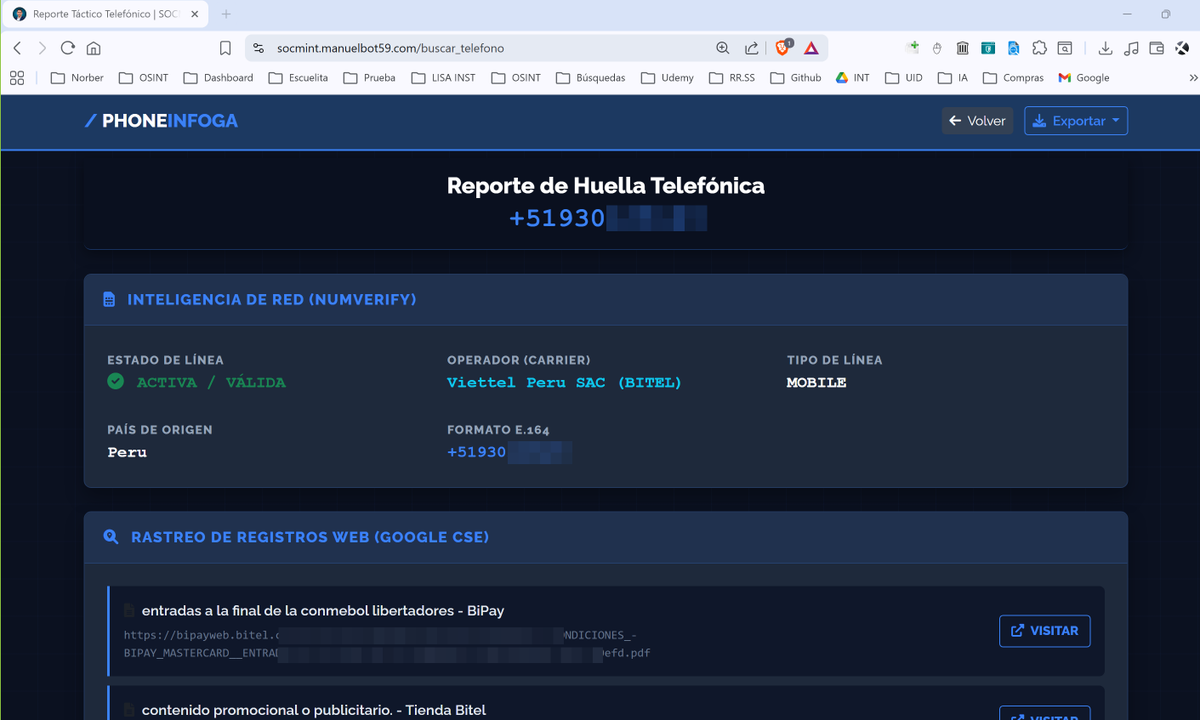1200x720 pixels.
Task: Click the zoom magnifier icon in address bar
Action: [723, 48]
